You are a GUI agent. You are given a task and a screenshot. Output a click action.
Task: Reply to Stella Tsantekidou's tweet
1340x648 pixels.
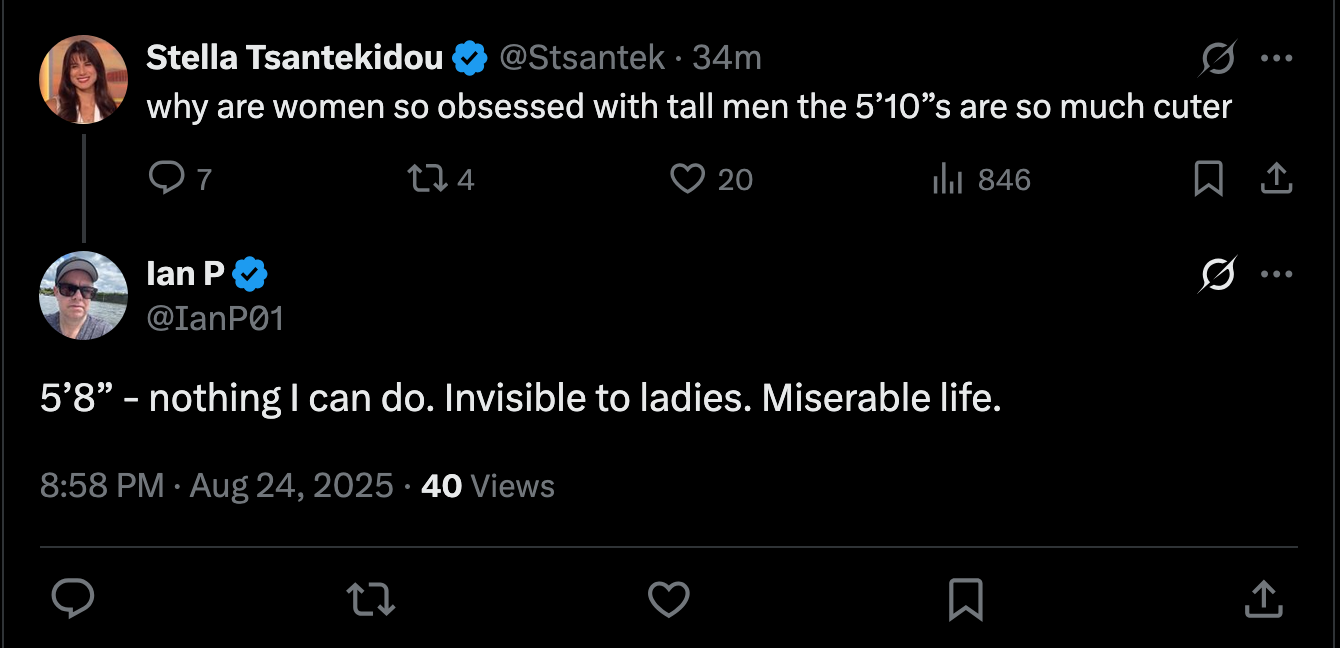(x=165, y=179)
